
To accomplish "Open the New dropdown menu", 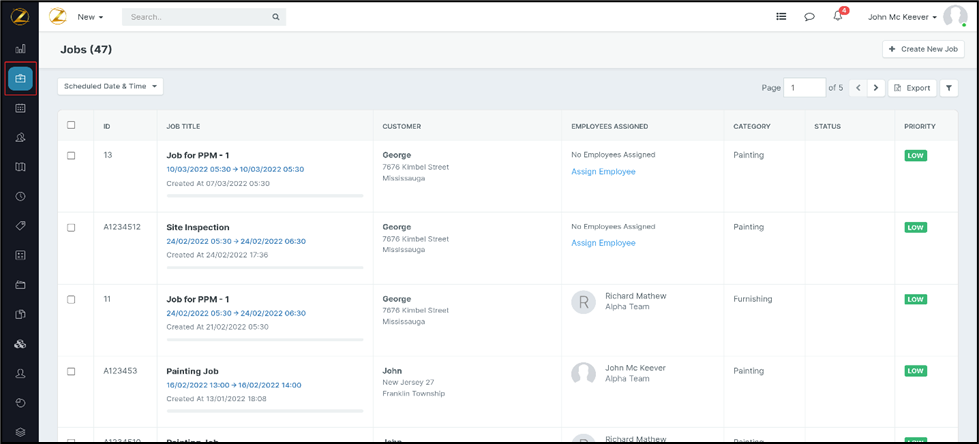I will coord(90,17).
